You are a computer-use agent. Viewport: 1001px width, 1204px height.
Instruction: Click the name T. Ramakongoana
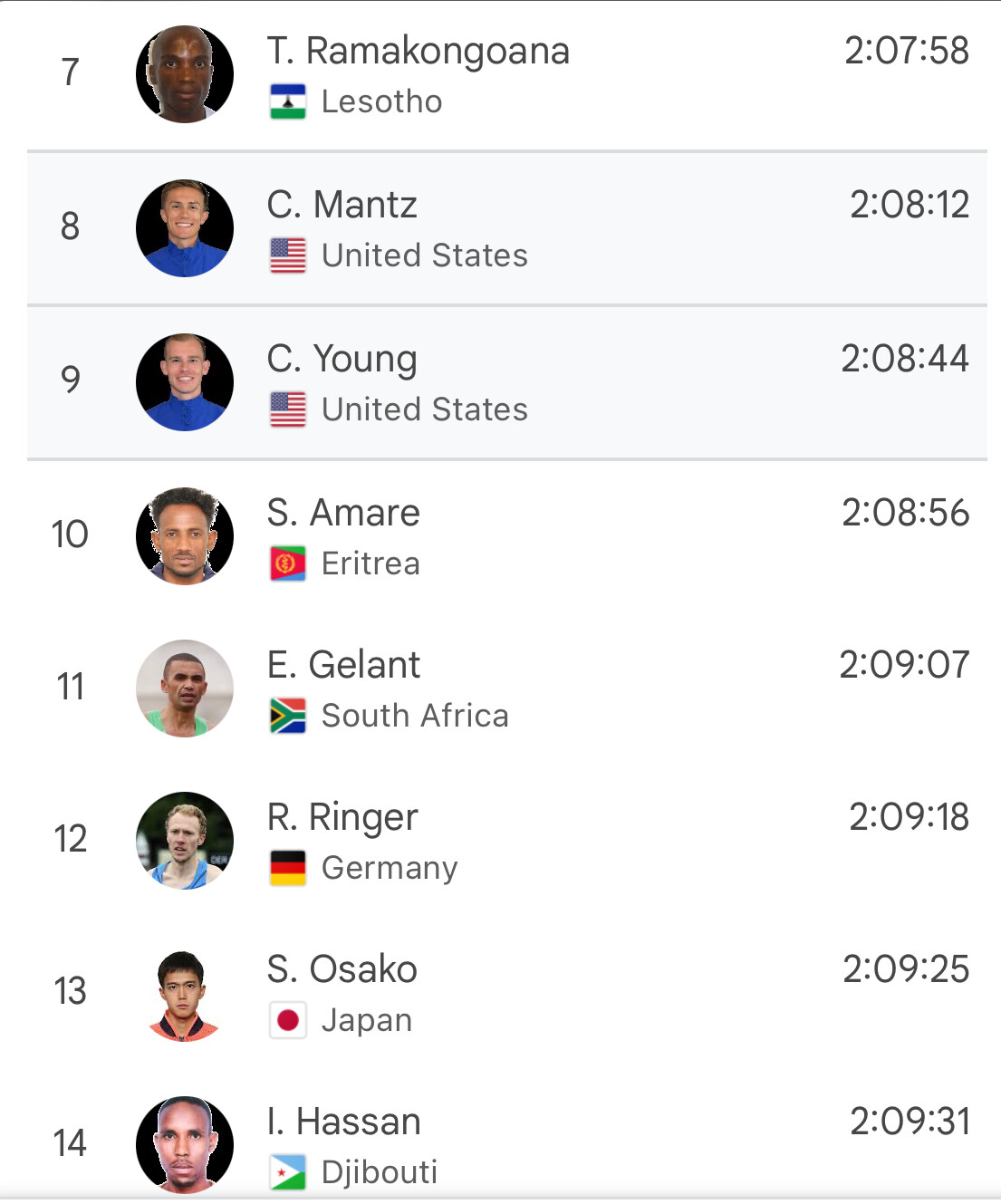tap(418, 51)
